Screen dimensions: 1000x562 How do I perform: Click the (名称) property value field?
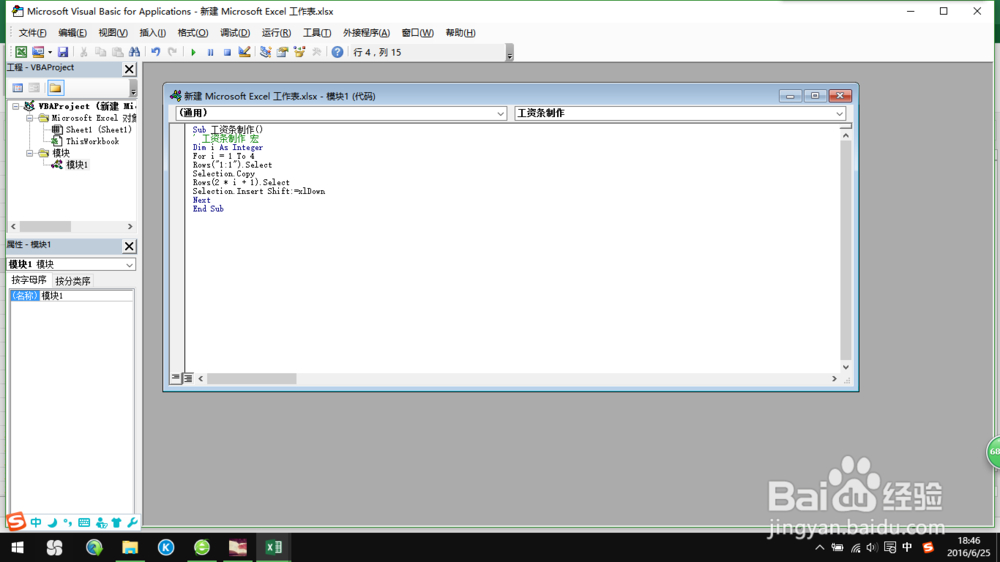(x=87, y=295)
